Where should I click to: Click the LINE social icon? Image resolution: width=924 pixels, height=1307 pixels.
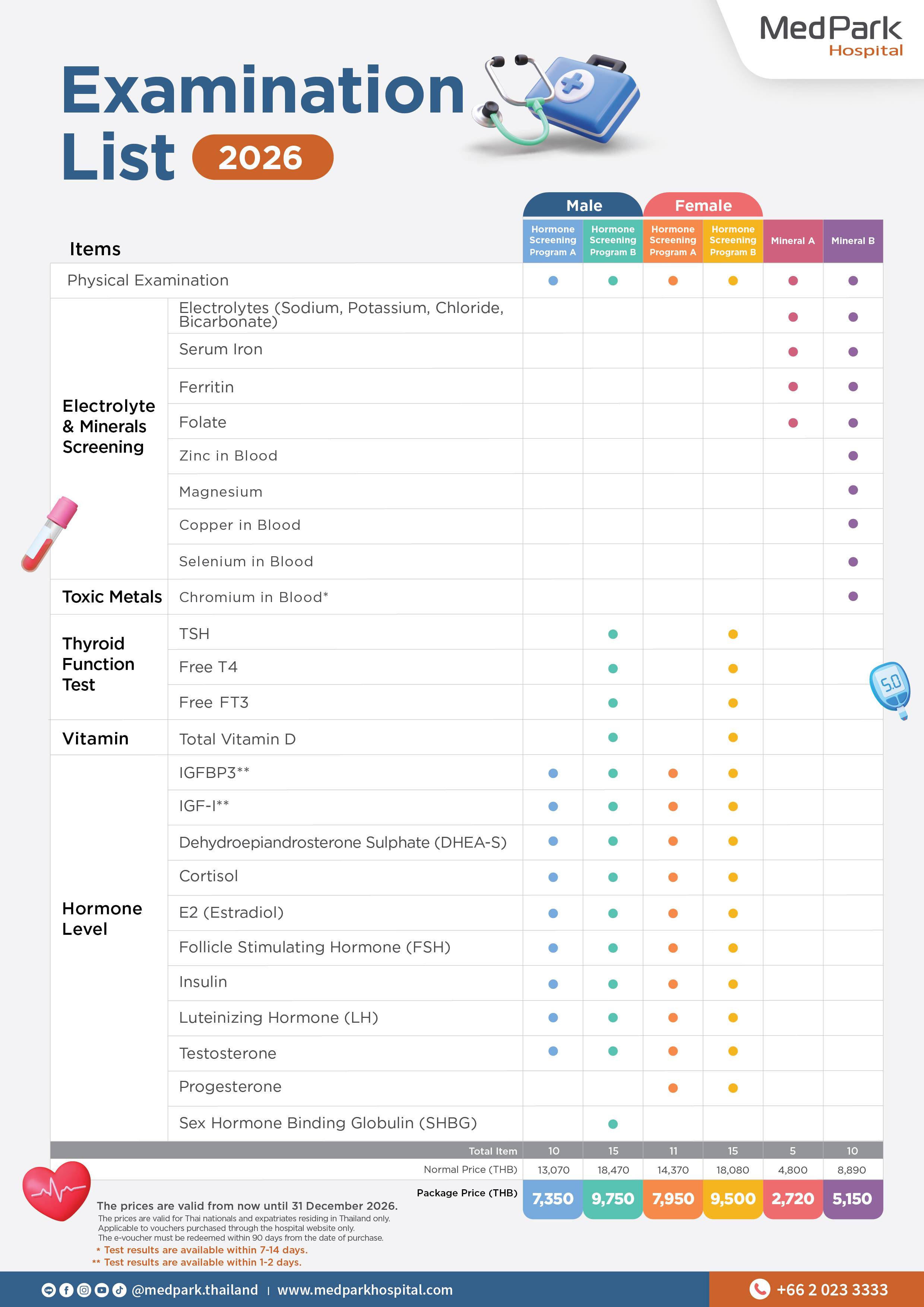click(49, 1290)
